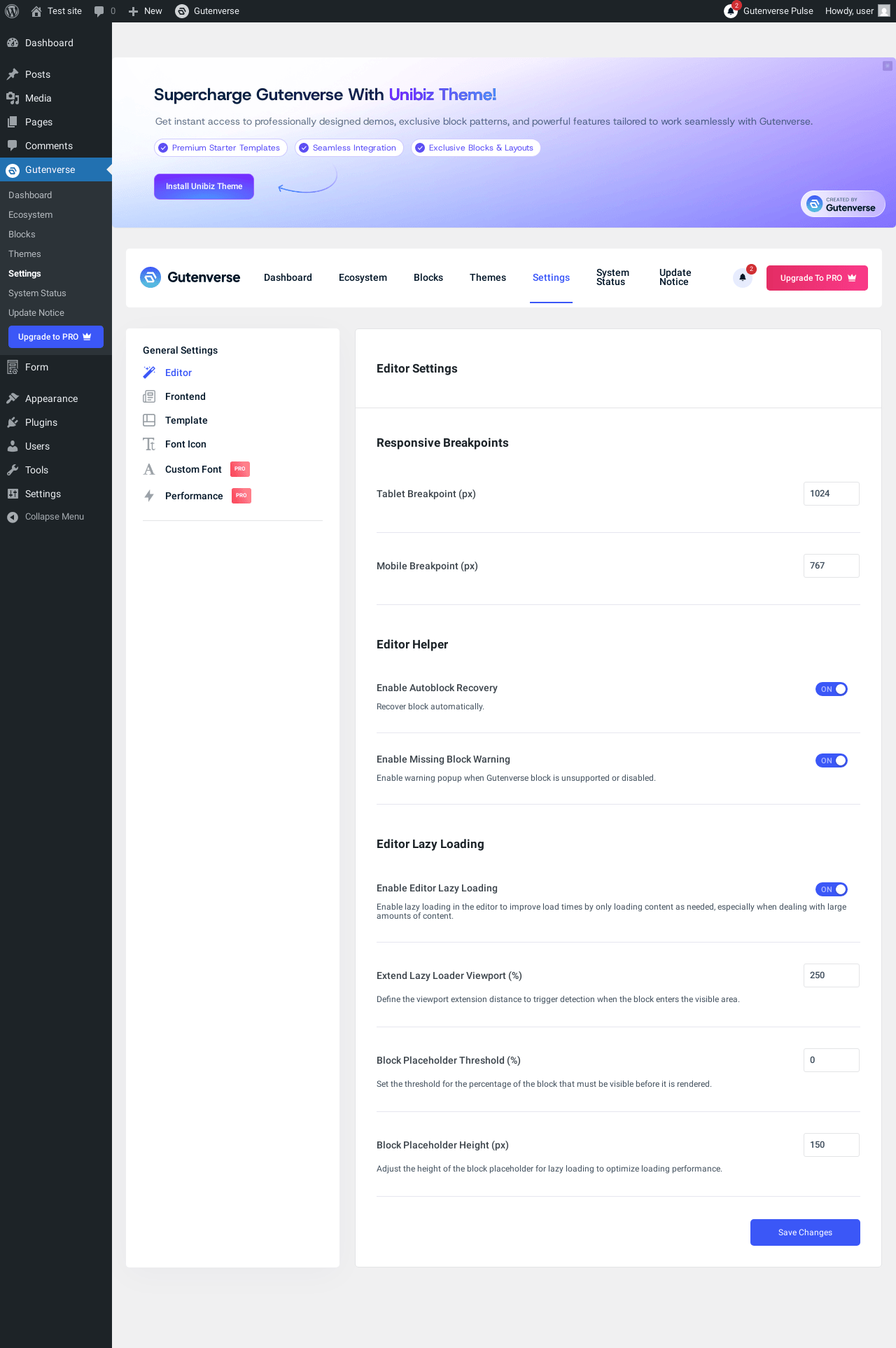Open the Test site home icon
Image resolution: width=896 pixels, height=1348 pixels.
pos(36,11)
